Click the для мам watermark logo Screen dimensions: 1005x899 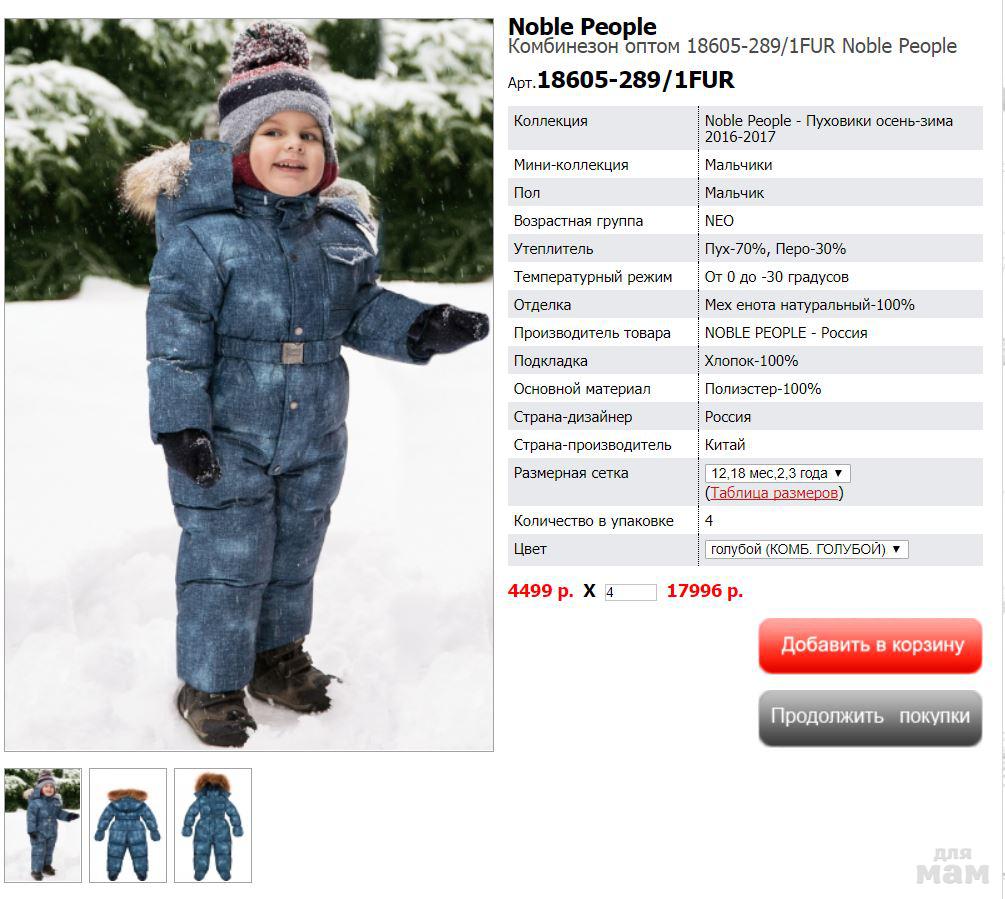point(952,866)
